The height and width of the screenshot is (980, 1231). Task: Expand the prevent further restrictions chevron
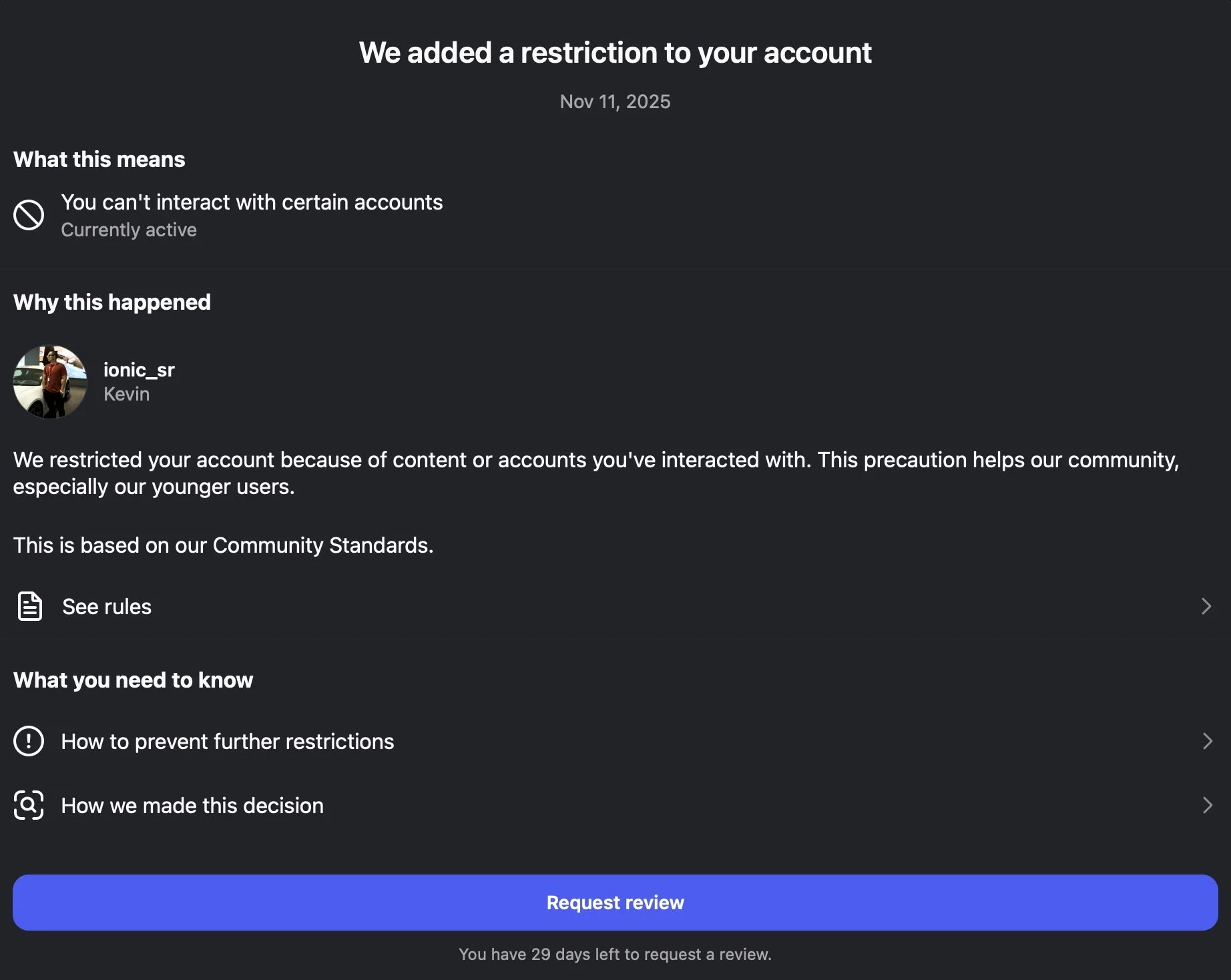click(x=1207, y=741)
